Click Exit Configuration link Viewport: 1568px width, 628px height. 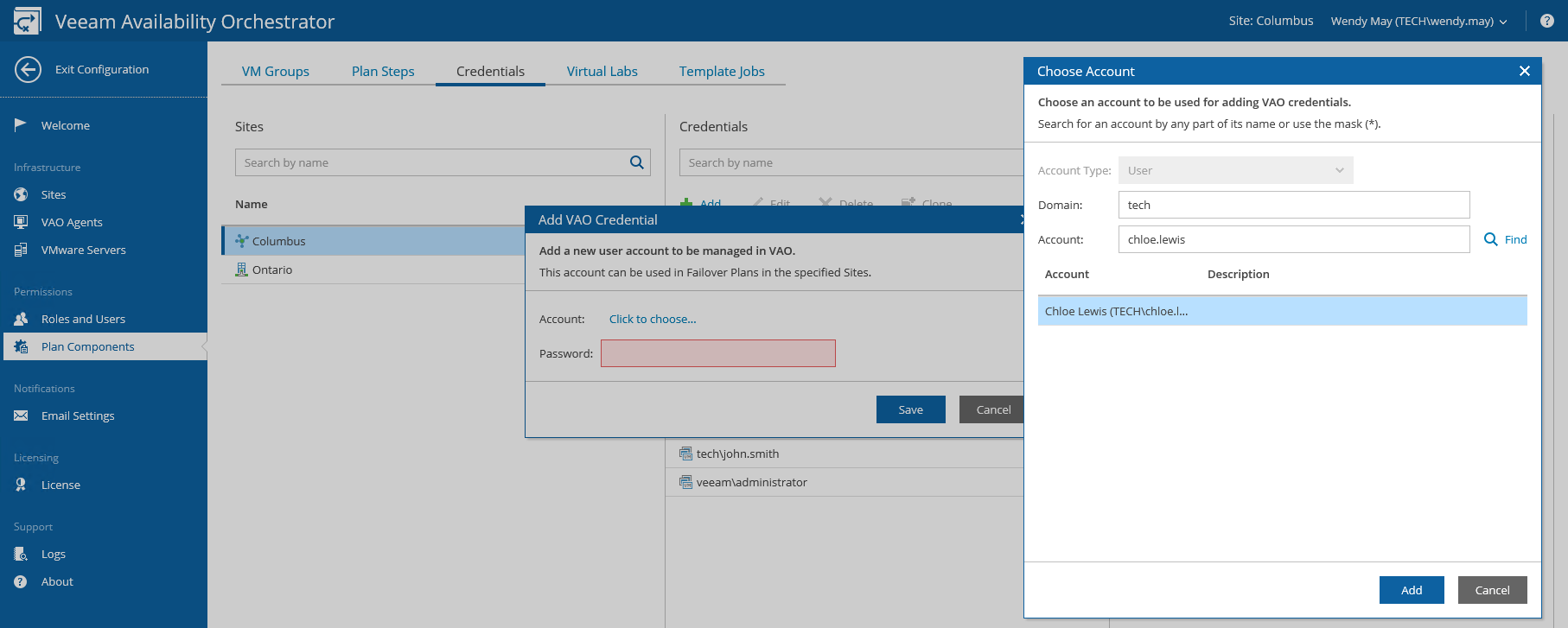pyautogui.click(x=102, y=69)
